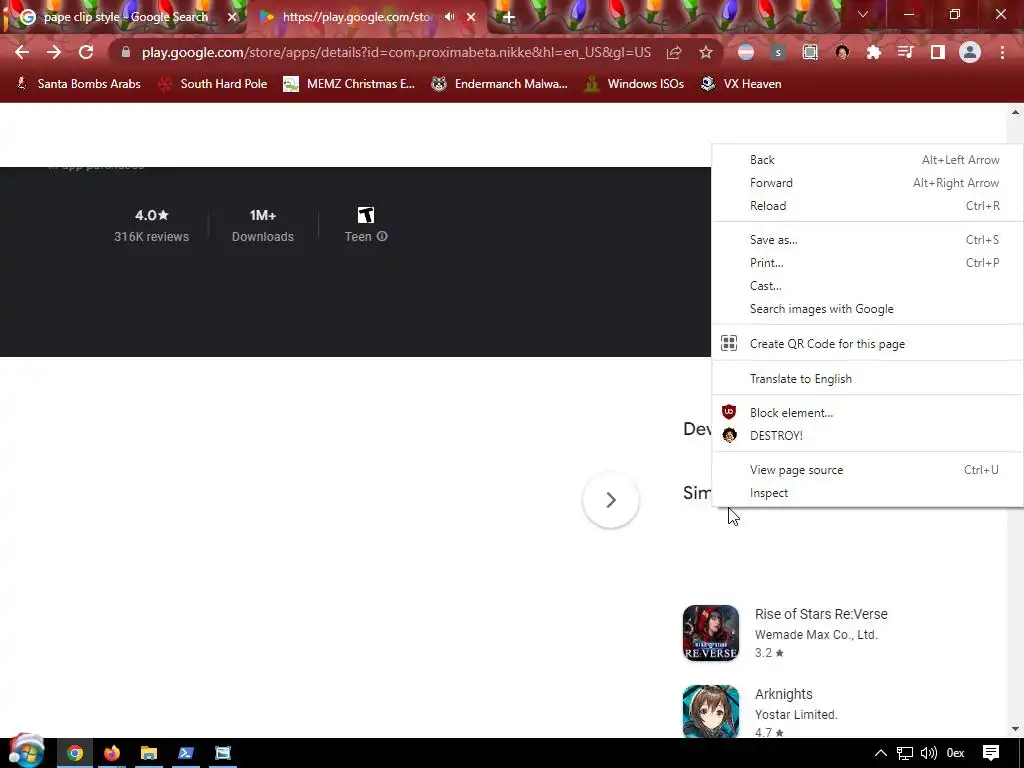
Task: Open the Chrome three-dot menu
Action: 1002,52
